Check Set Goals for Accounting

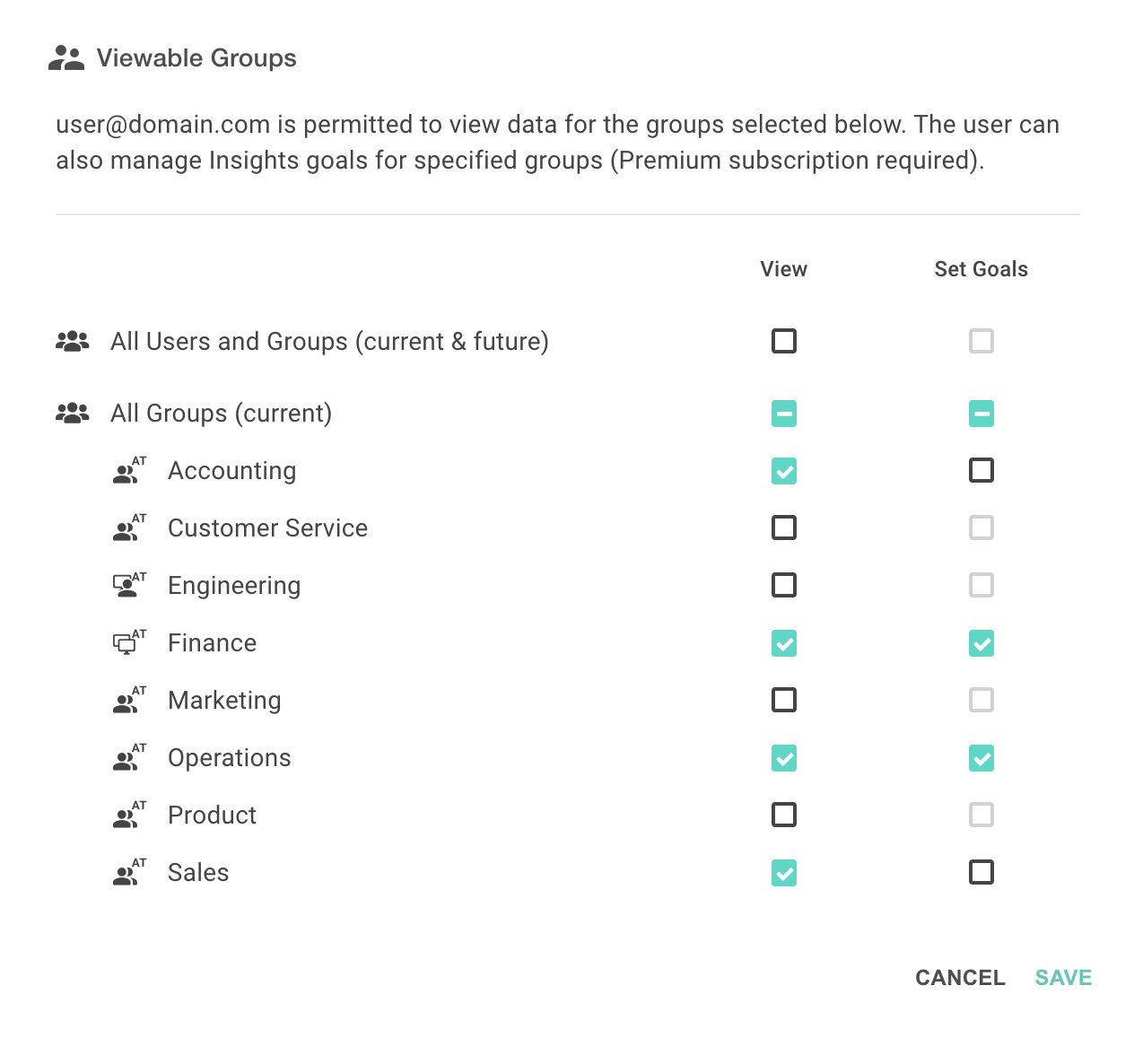(981, 470)
